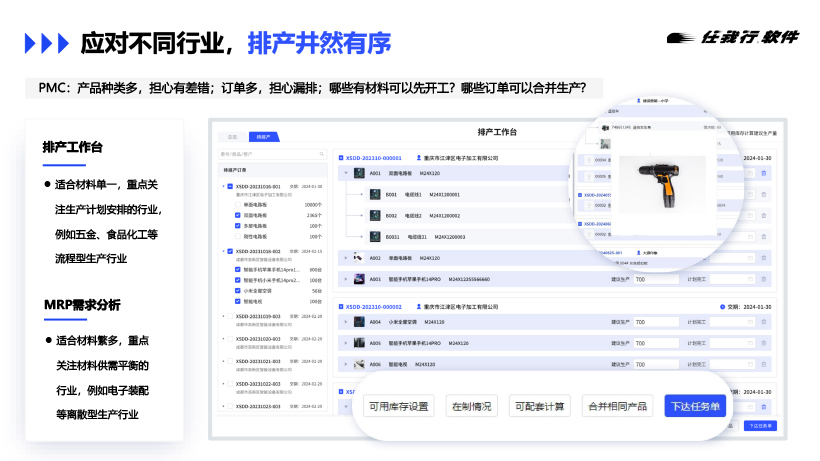Uncheck the 双面电路板 item checkbox

coord(238,215)
